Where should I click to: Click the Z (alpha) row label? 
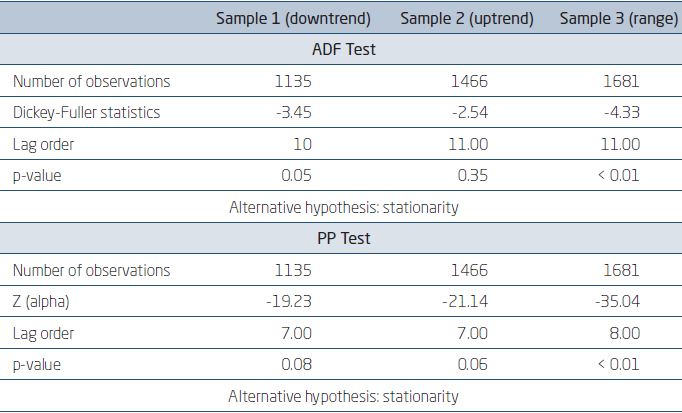[x=44, y=302]
